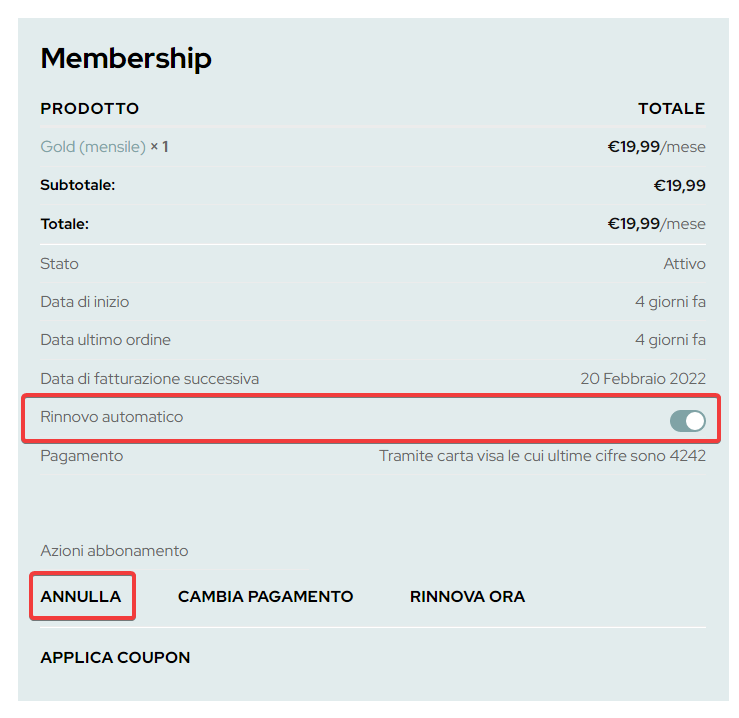Screen dimensions: 739x718
Task: Click the Data ultimo ordine value
Action: click(670, 340)
